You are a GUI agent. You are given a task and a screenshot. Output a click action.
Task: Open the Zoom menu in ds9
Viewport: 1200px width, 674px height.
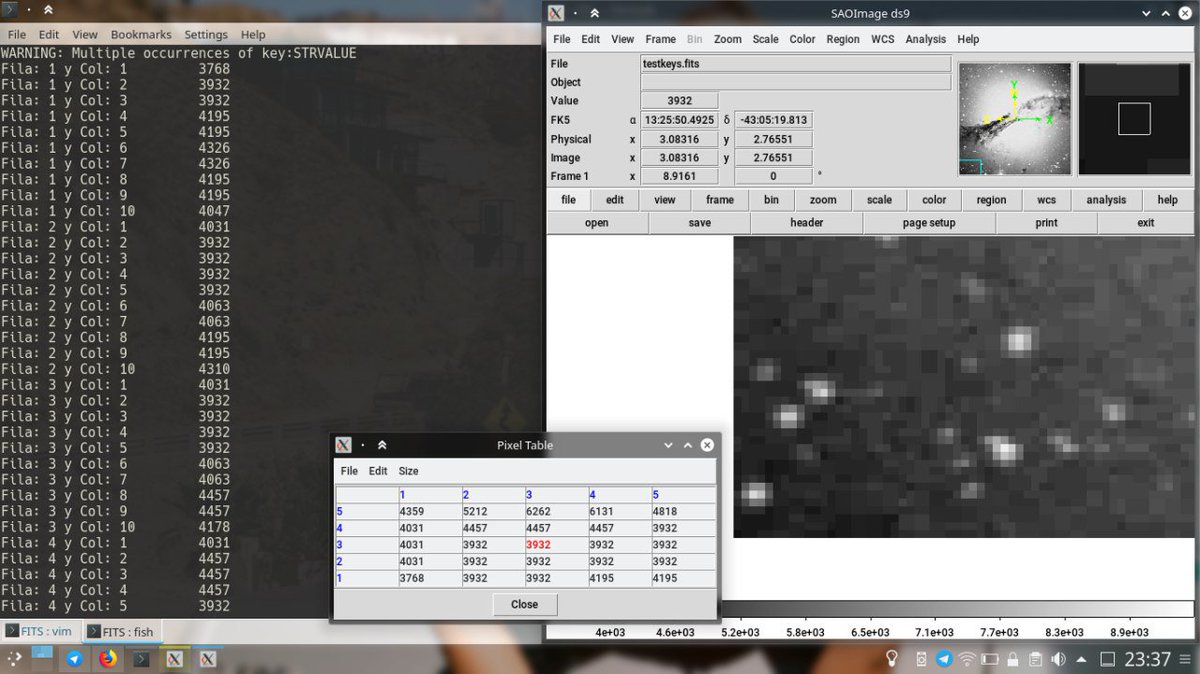point(728,39)
